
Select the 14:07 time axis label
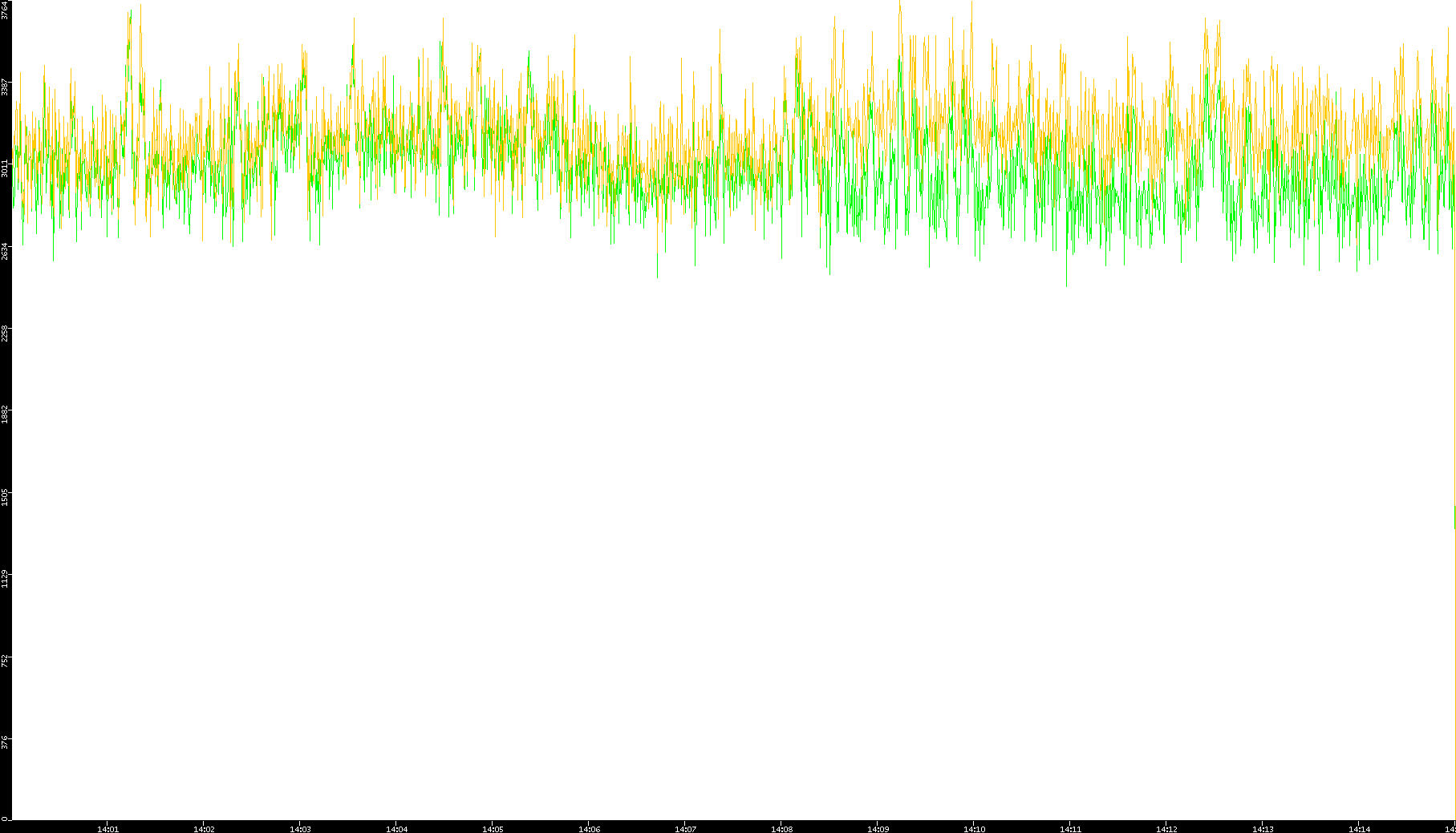tap(685, 829)
